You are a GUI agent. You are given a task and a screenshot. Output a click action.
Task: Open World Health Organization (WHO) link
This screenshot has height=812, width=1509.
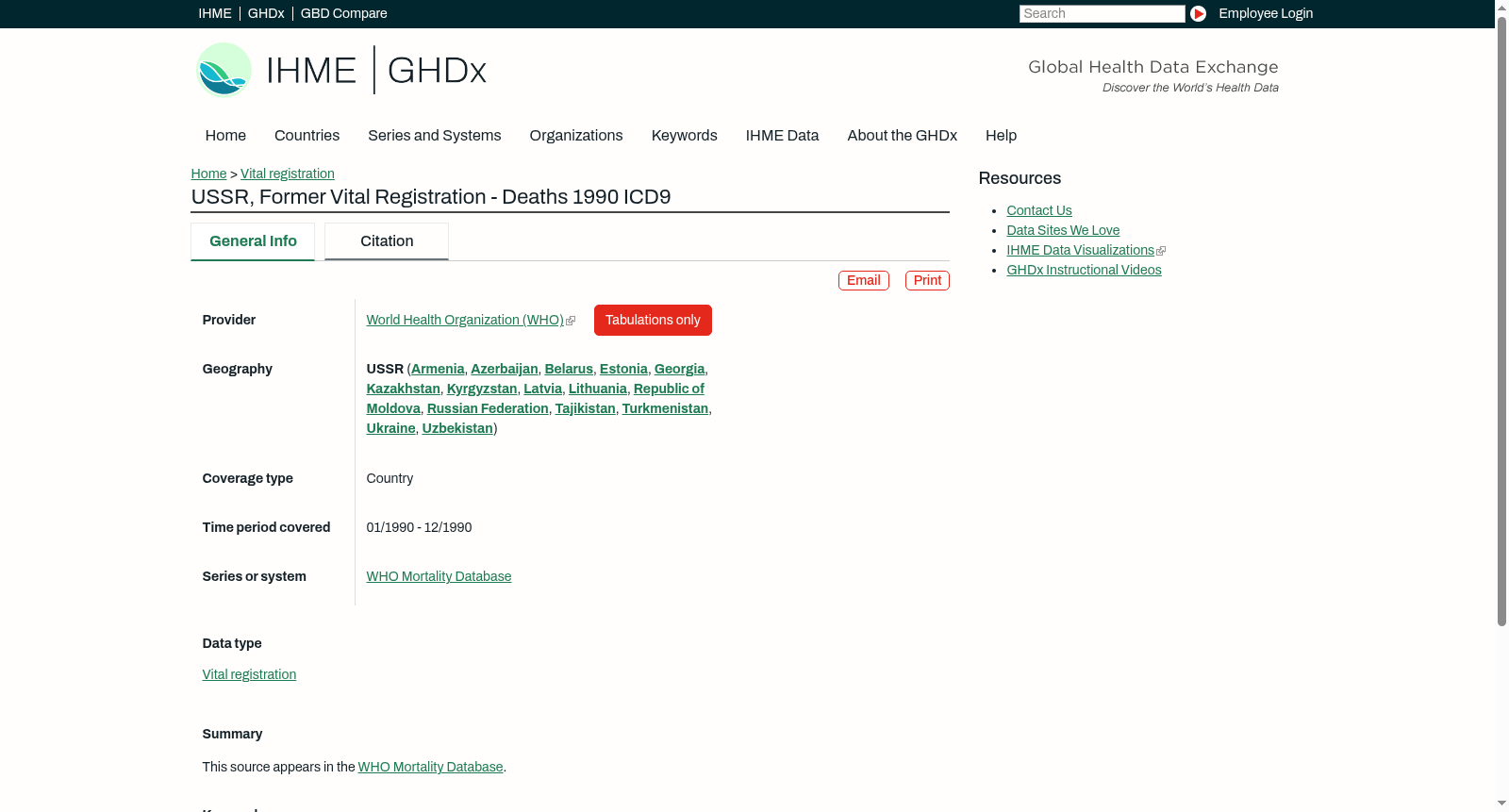pos(465,321)
